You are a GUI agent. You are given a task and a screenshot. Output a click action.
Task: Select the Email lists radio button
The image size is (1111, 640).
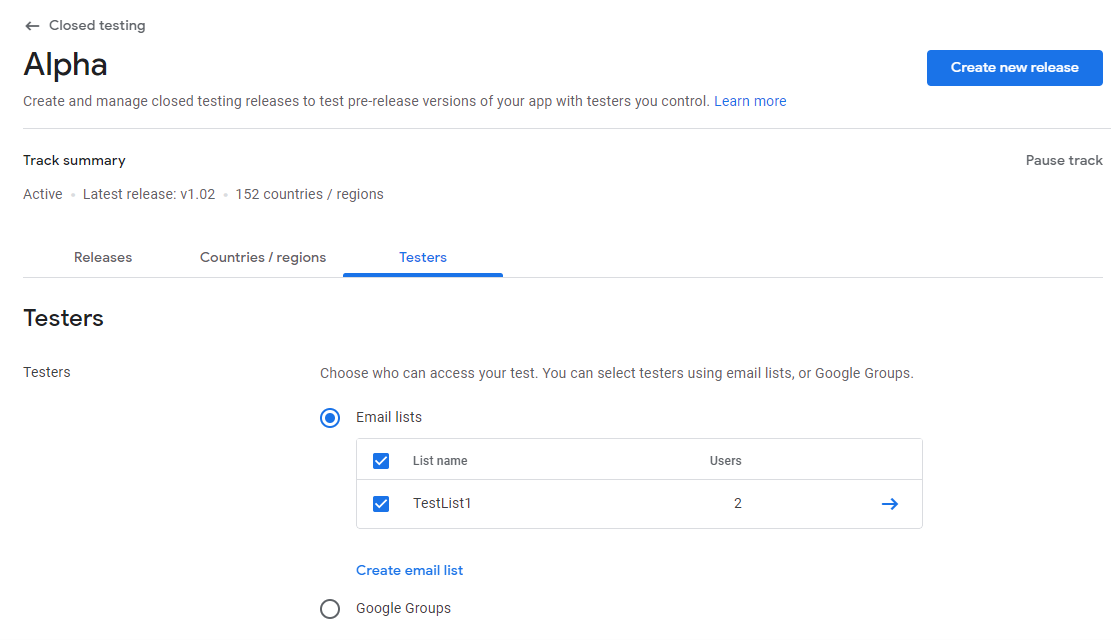pos(330,418)
